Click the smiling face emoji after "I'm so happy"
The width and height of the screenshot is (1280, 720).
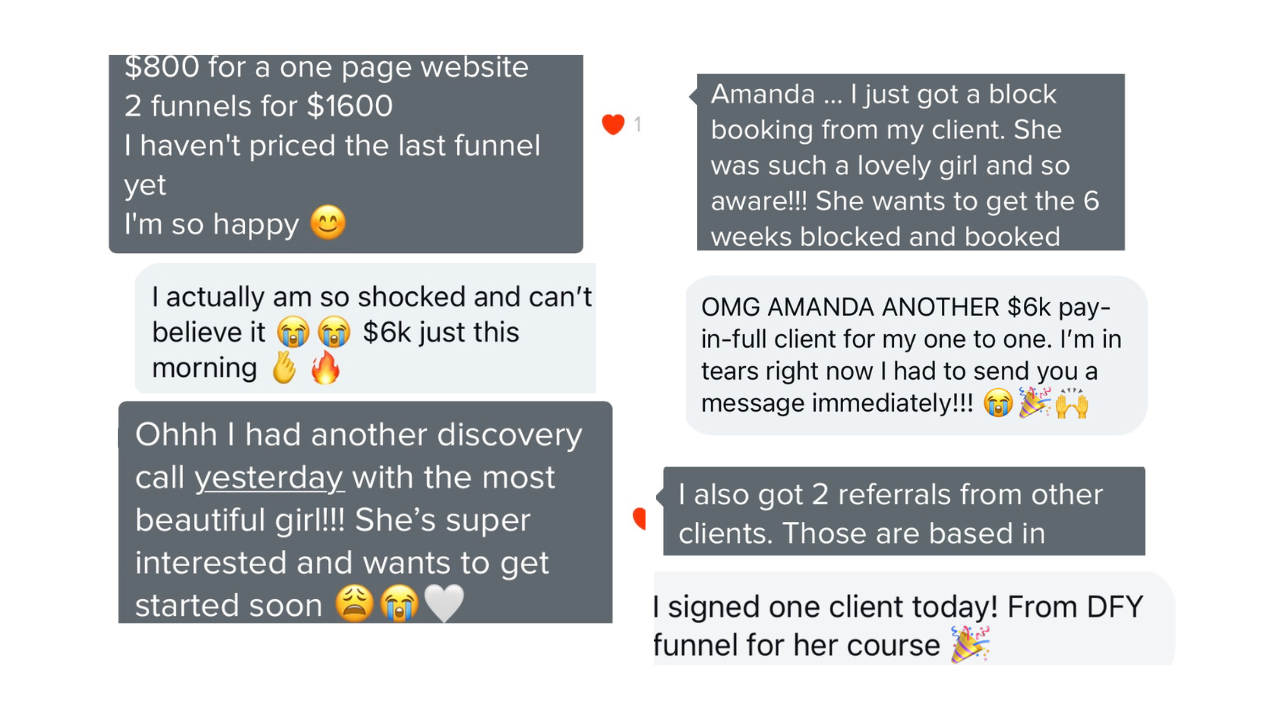point(328,222)
